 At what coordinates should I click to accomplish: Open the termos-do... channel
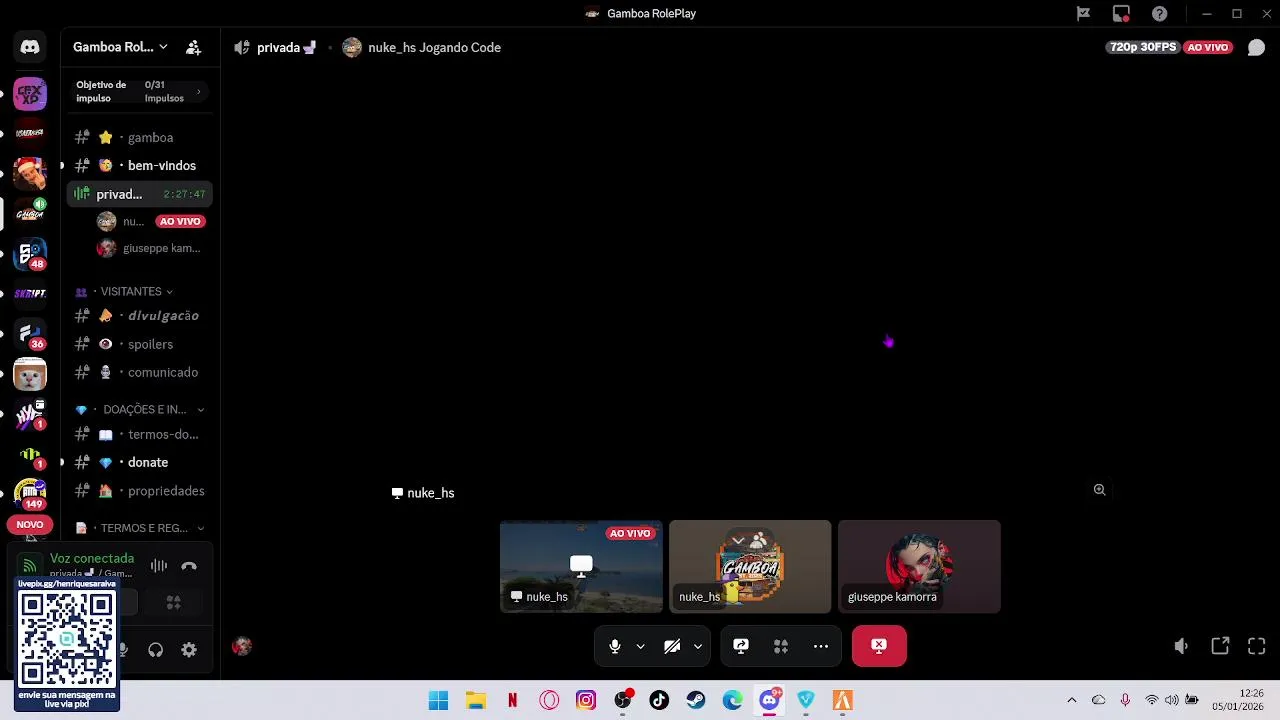pos(139,434)
